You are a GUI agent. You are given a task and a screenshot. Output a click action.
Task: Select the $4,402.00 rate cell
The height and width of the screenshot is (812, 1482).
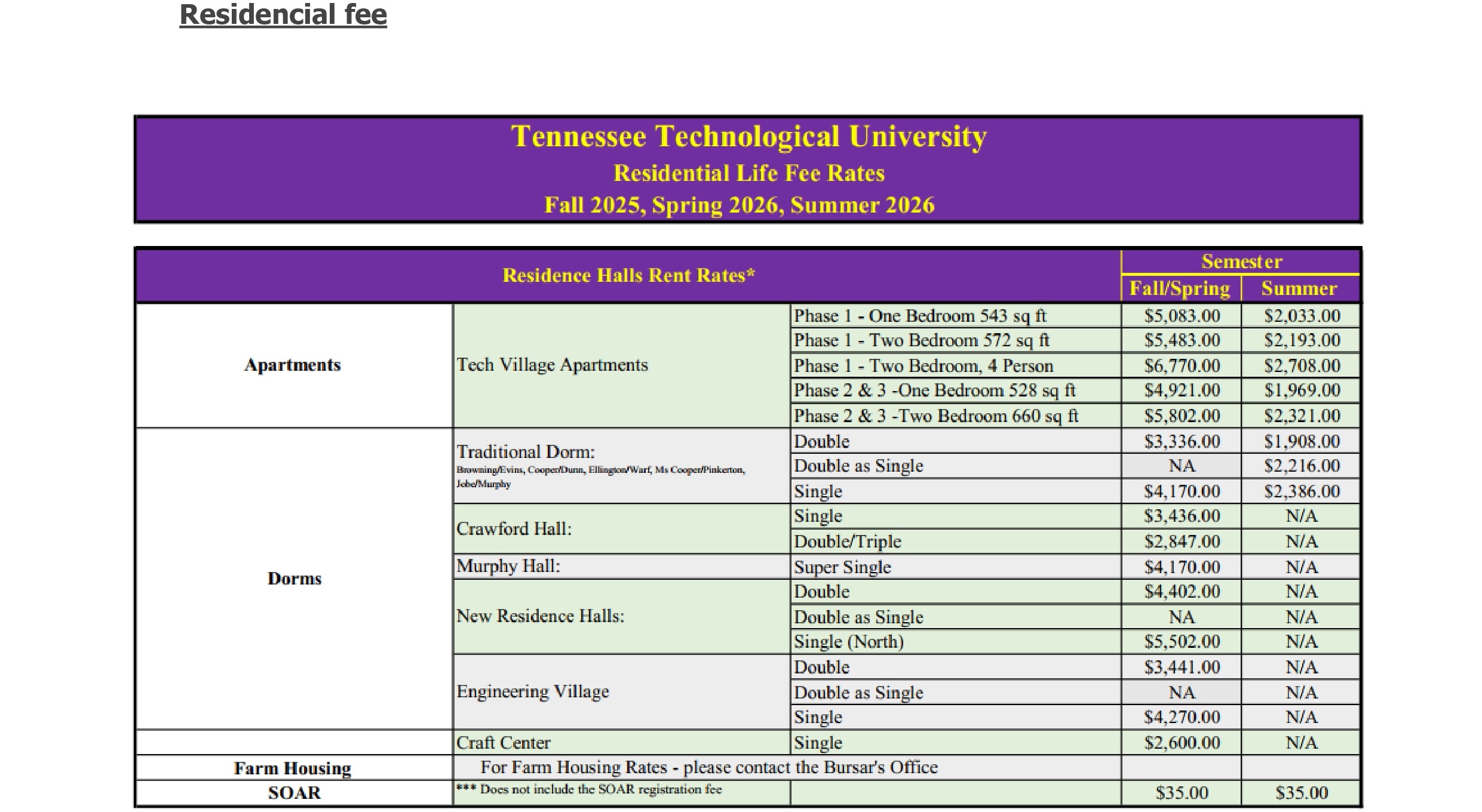coord(1182,592)
